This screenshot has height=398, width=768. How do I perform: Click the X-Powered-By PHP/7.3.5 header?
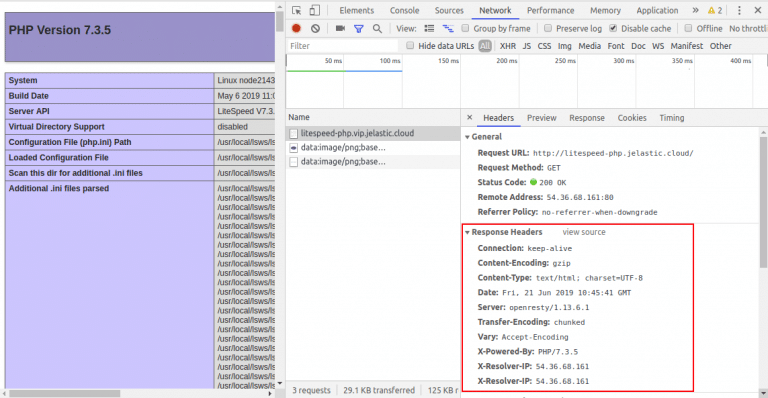[x=528, y=351]
